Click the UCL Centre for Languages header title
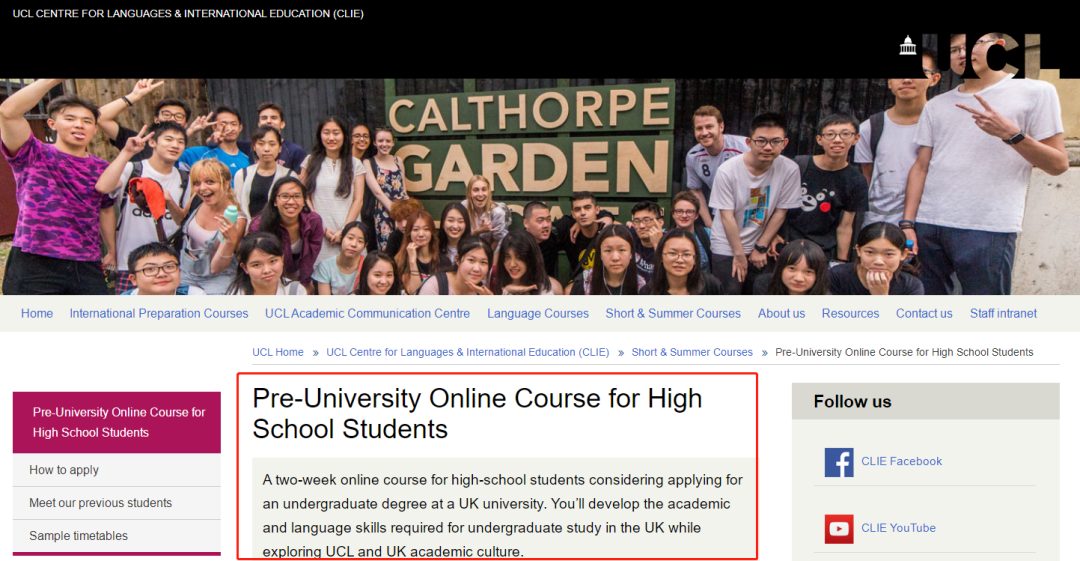The width and height of the screenshot is (1080, 561). tap(188, 14)
